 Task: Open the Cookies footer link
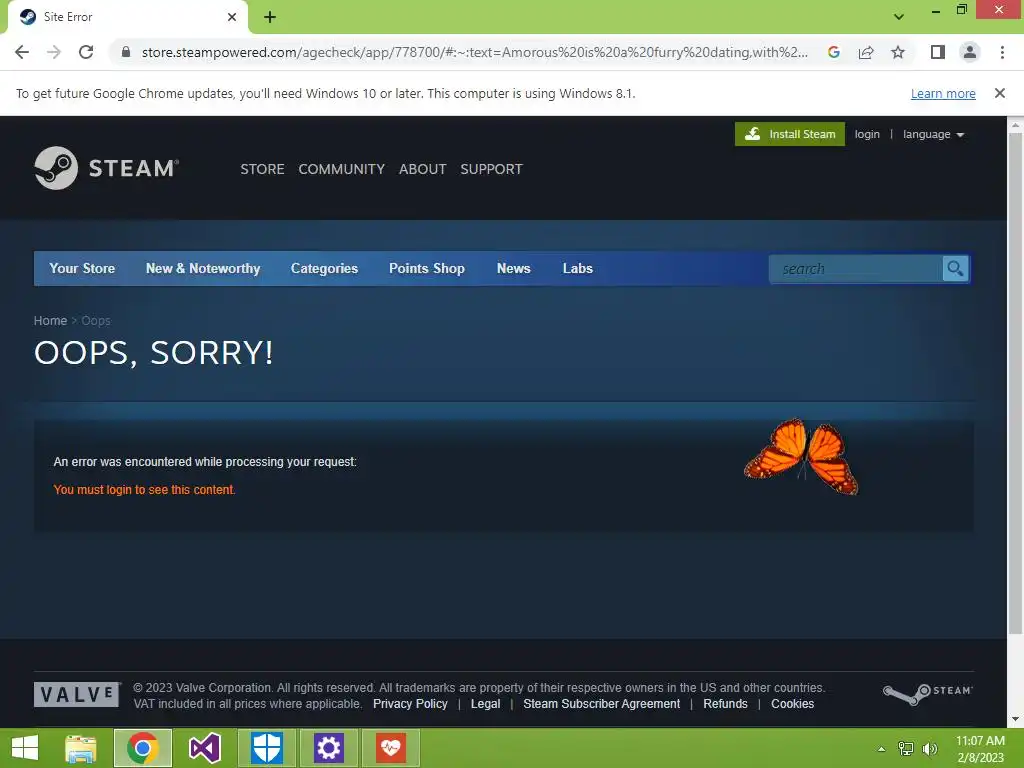tap(792, 703)
